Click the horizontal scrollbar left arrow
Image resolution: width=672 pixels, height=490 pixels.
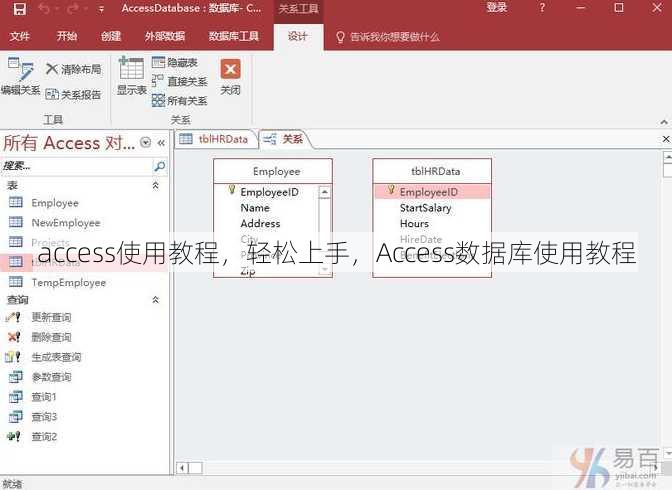(x=183, y=468)
